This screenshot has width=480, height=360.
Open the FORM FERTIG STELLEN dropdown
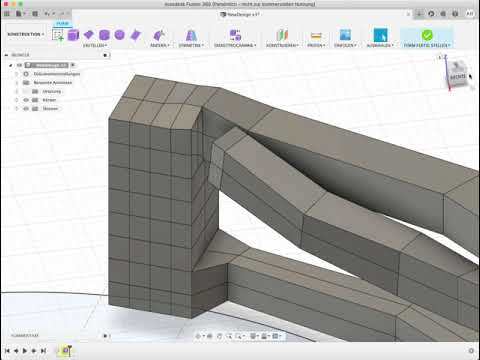(427, 45)
